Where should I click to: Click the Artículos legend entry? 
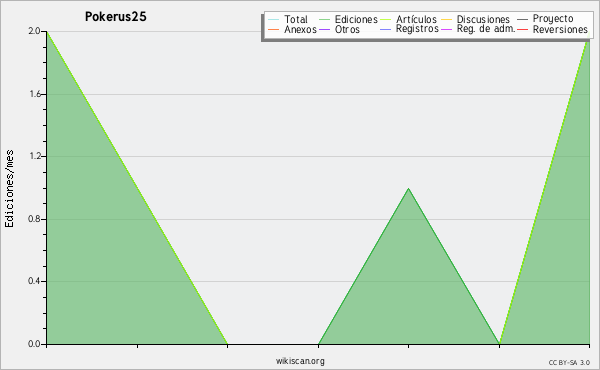click(x=408, y=19)
